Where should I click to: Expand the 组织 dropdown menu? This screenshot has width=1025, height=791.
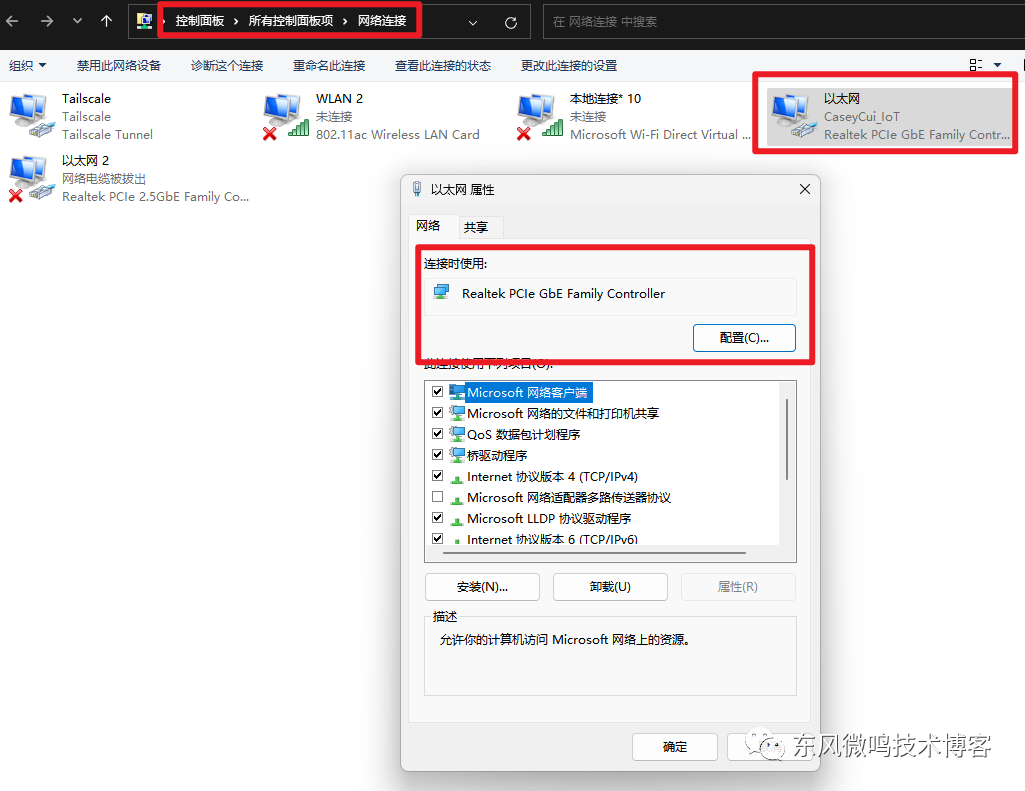pos(27,65)
